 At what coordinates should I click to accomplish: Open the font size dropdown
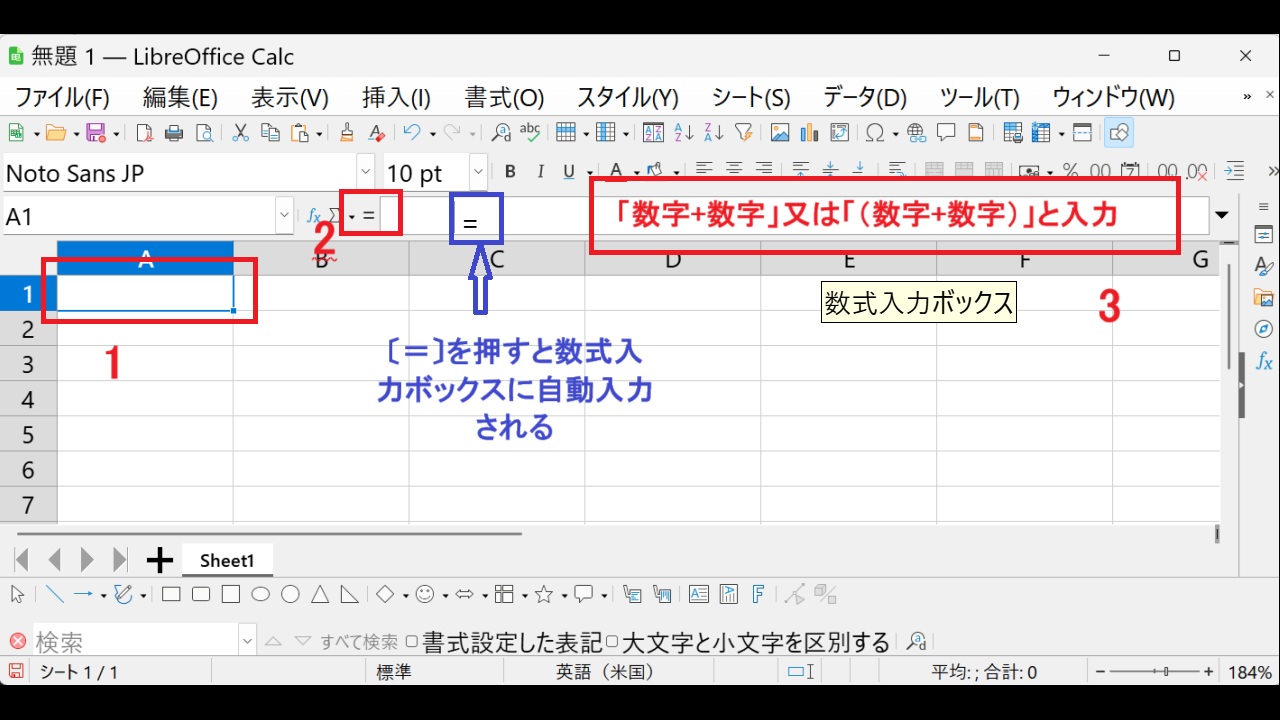(477, 172)
